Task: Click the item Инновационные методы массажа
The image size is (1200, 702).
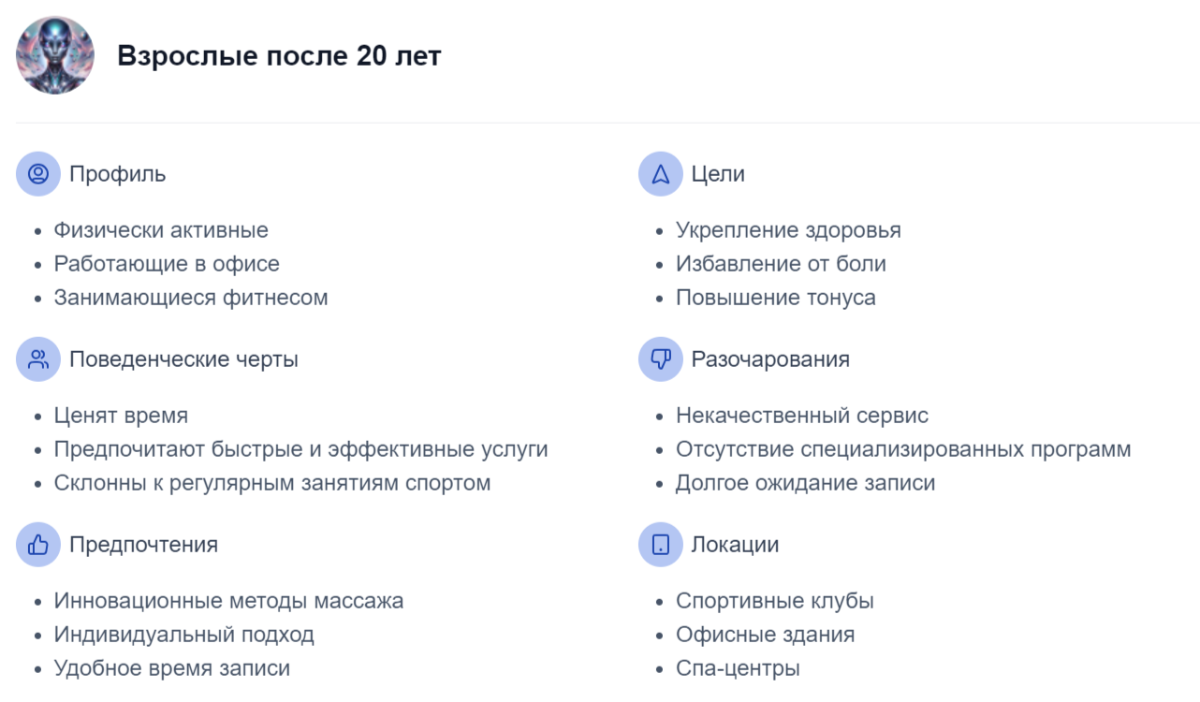Action: click(x=229, y=601)
